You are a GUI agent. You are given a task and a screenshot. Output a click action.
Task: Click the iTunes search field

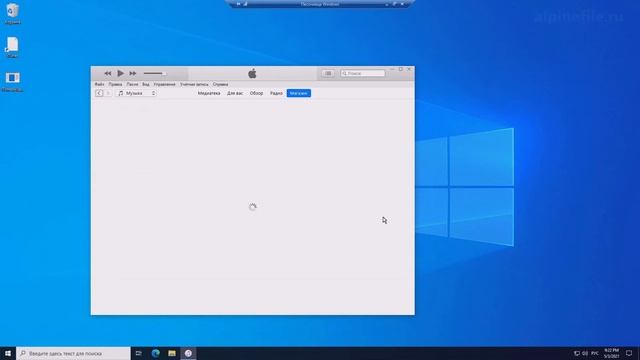coord(363,73)
